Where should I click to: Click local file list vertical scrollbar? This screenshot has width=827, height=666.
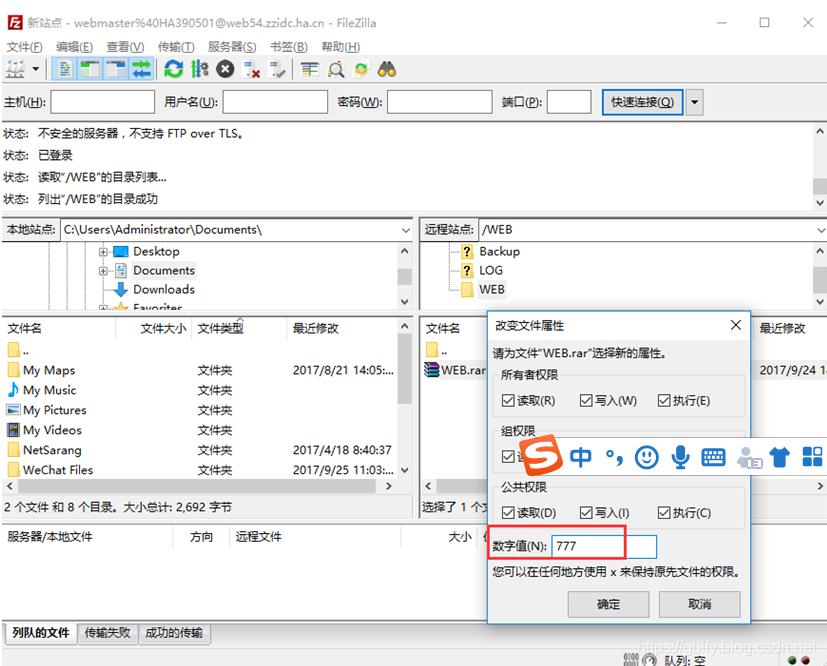(405, 369)
